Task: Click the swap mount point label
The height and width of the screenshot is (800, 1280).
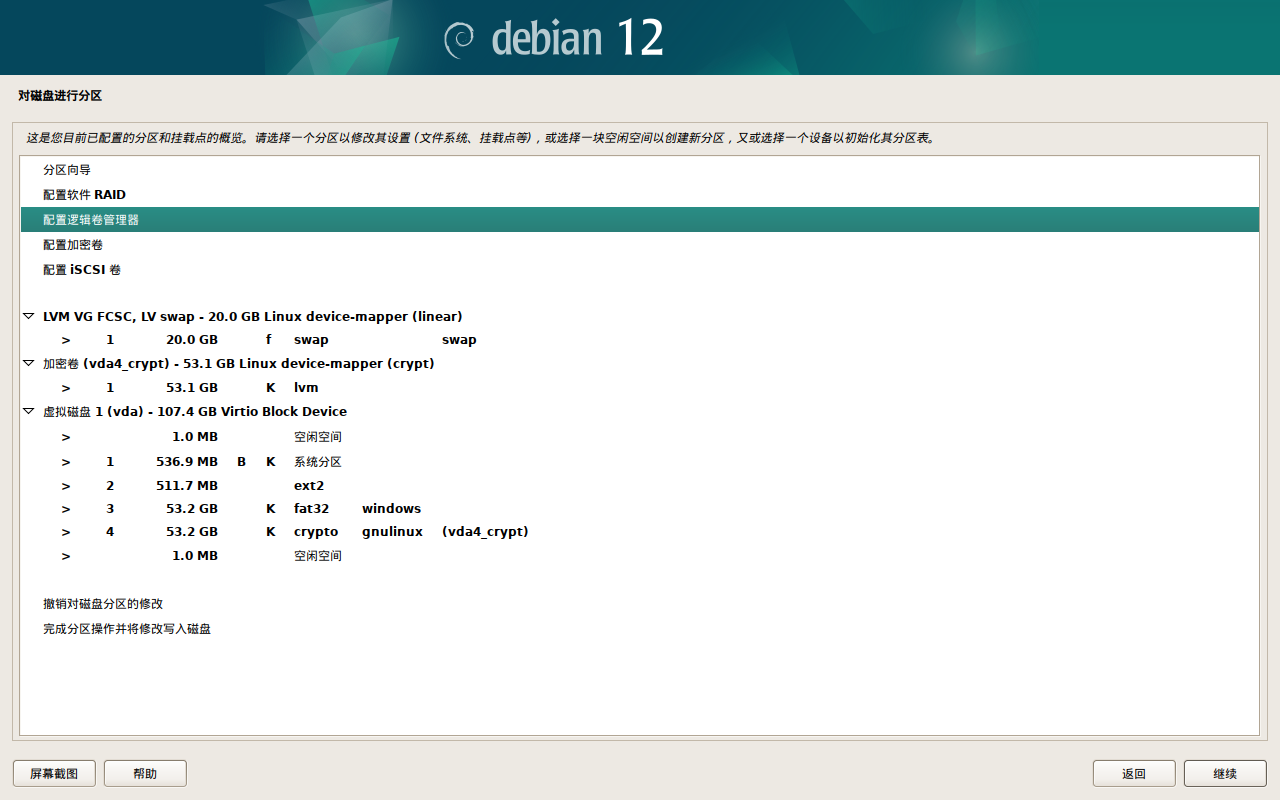Action: point(459,340)
